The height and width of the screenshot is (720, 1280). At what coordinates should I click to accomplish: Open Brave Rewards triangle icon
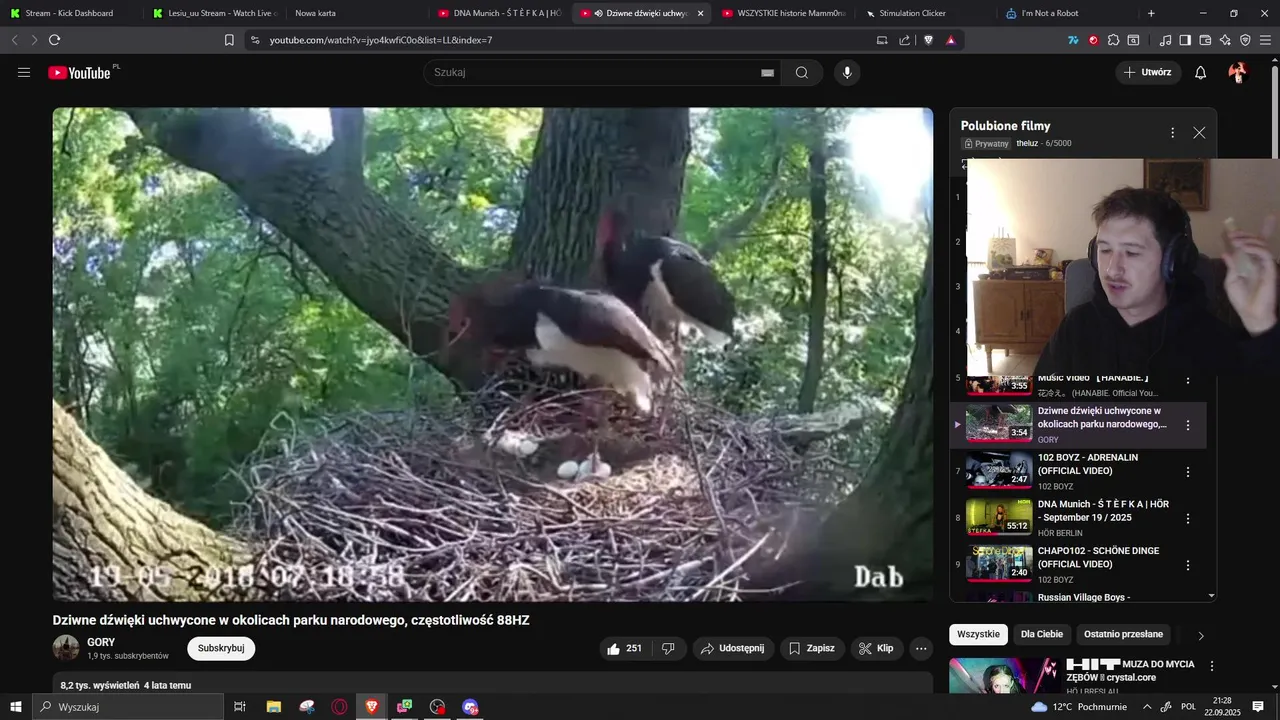point(950,40)
